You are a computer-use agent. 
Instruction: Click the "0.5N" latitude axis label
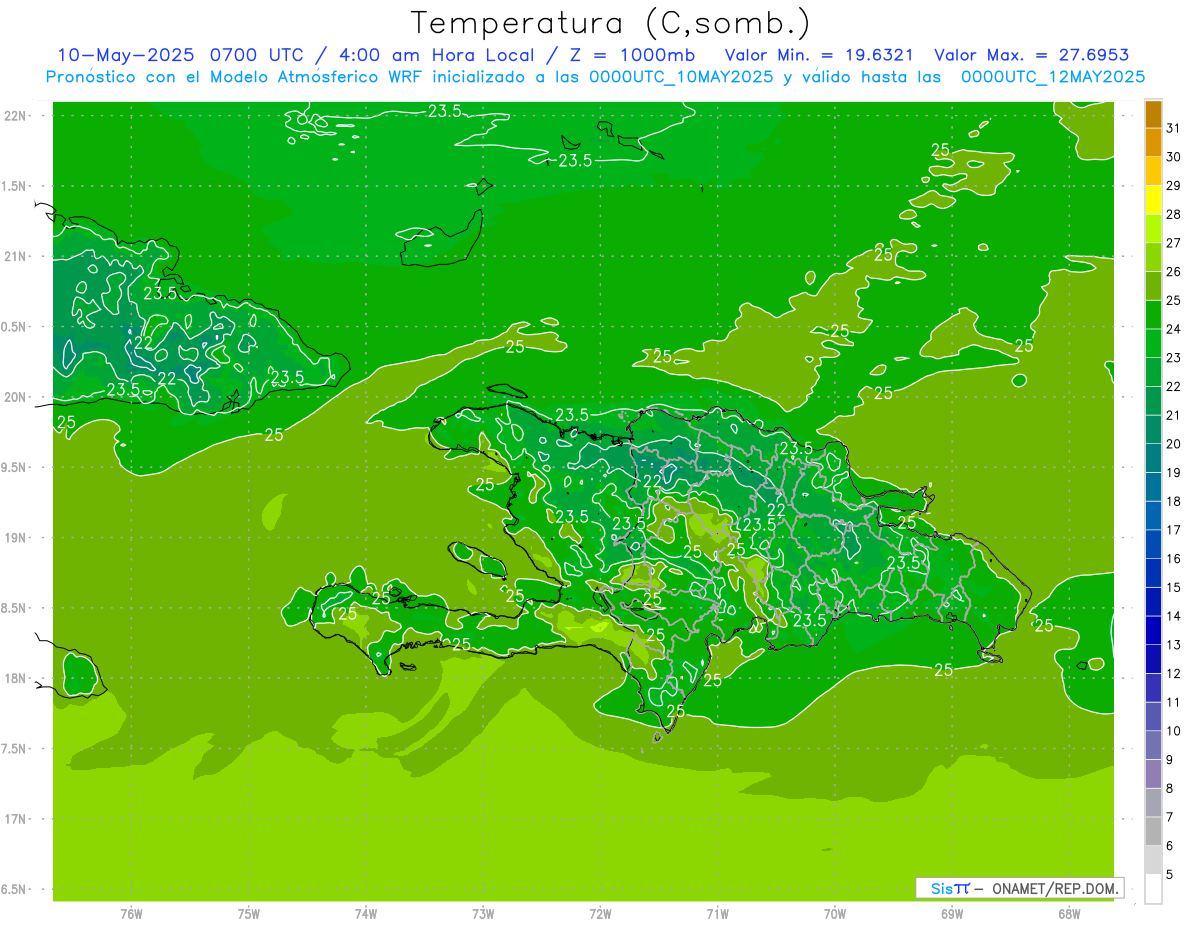point(15,327)
